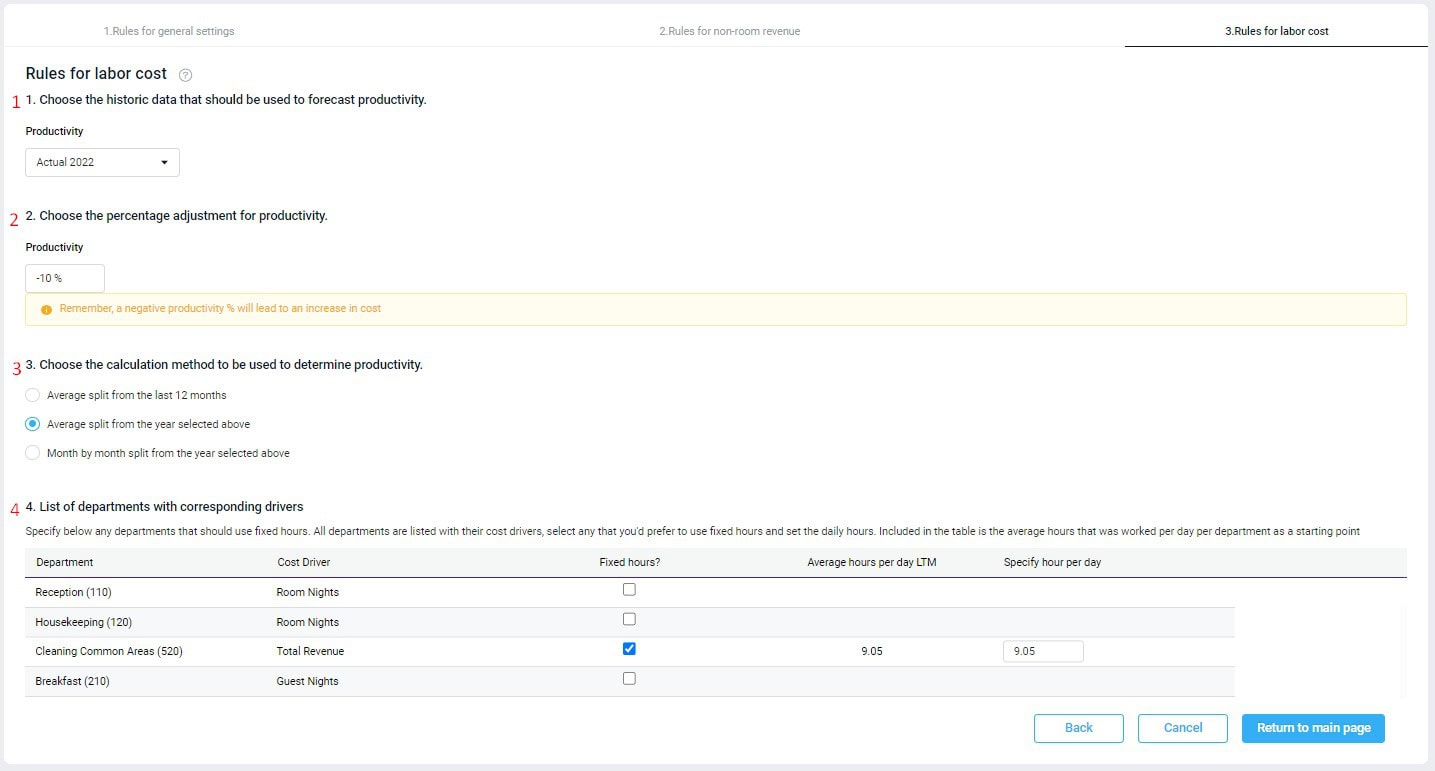
Task: Switch to the Rules for general settings tab
Action: 168,31
